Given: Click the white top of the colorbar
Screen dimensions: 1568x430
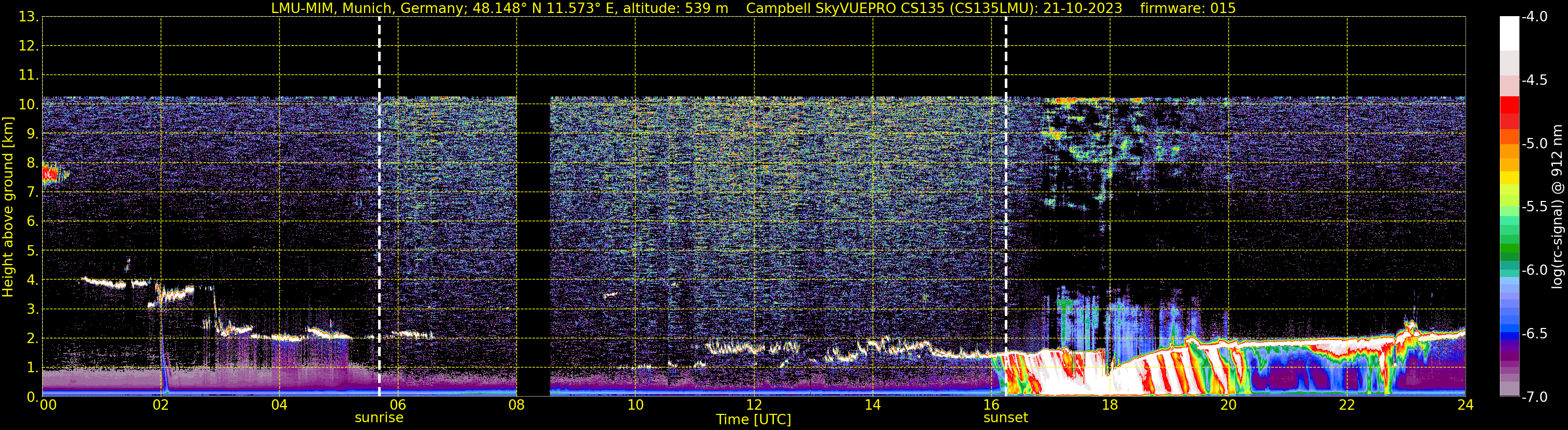Looking at the screenshot, I should click(1509, 33).
